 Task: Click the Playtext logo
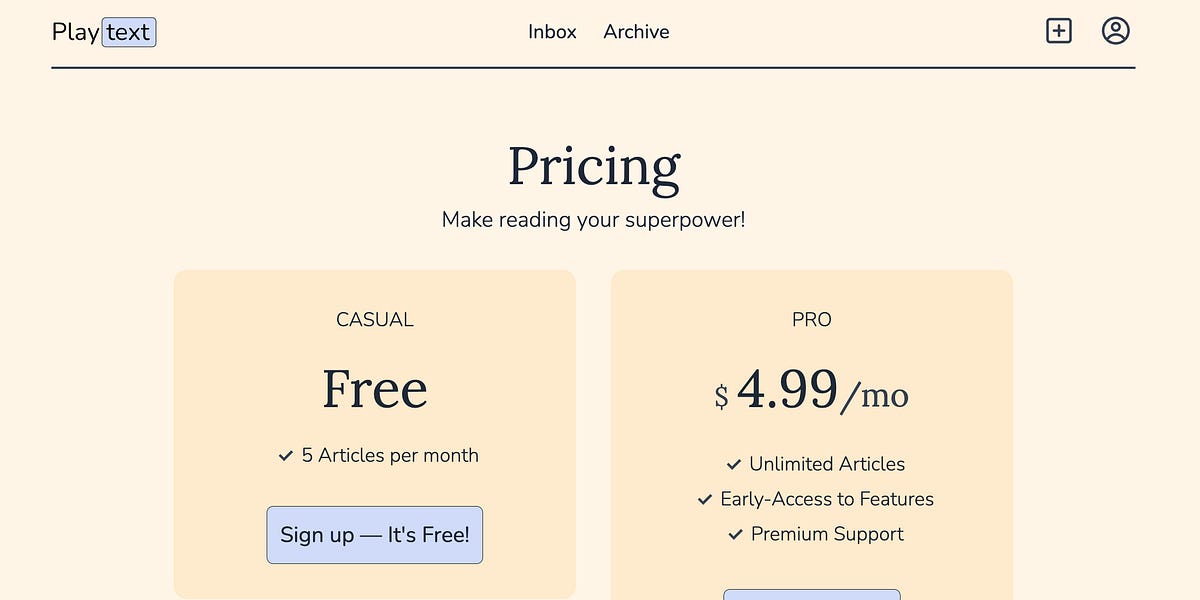pyautogui.click(x=103, y=31)
